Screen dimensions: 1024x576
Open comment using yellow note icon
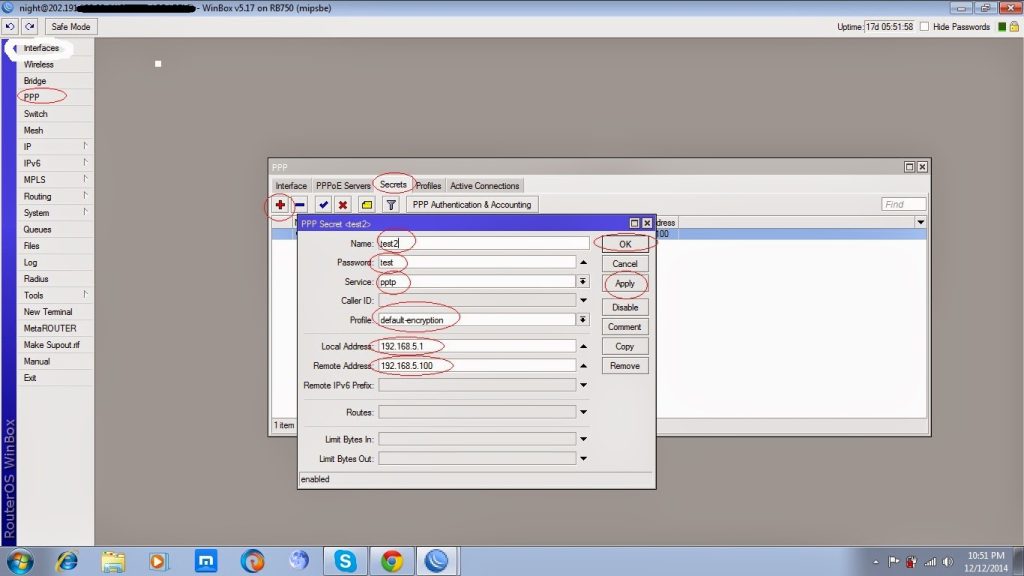pyautogui.click(x=367, y=205)
